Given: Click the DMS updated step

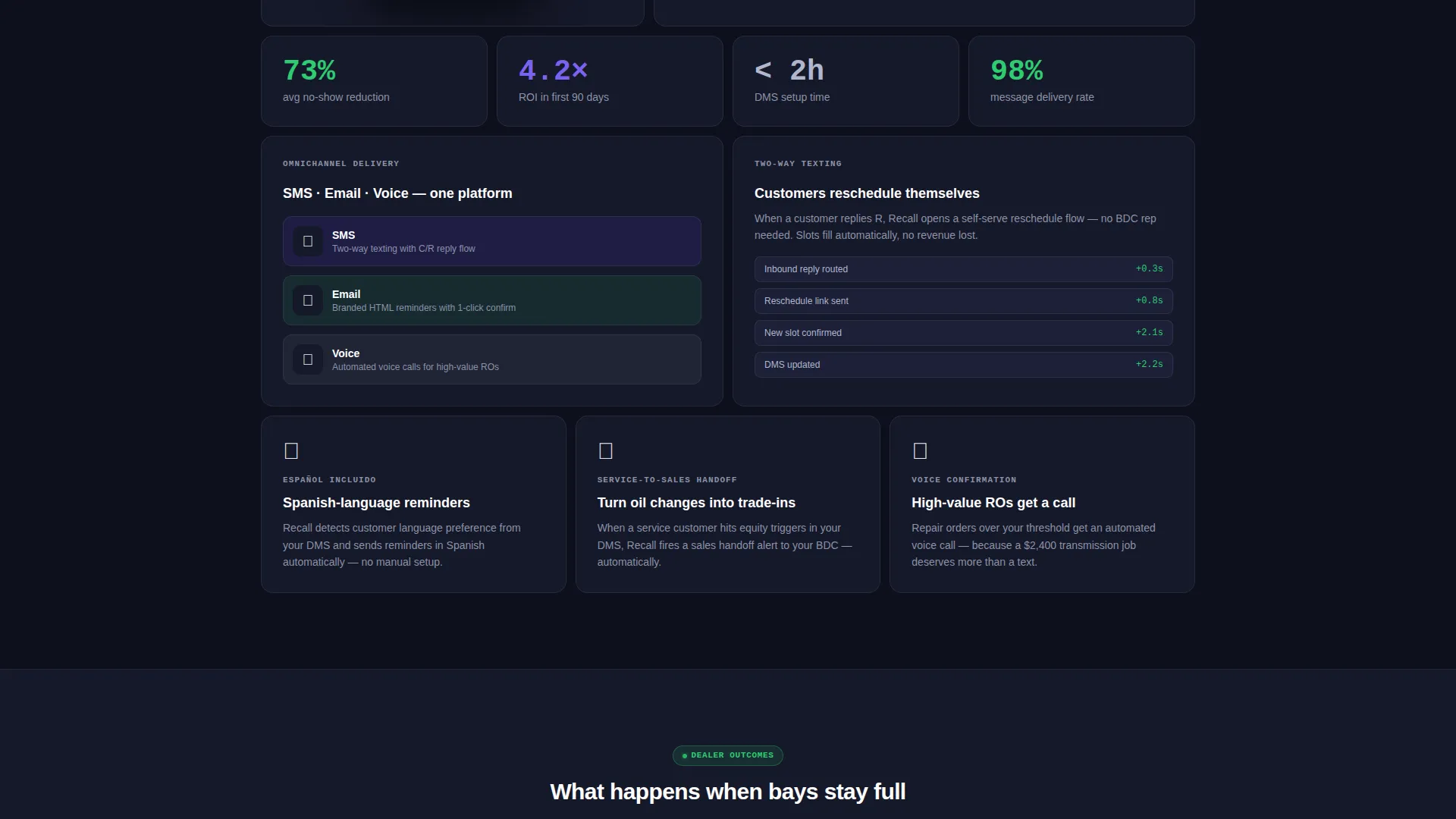Looking at the screenshot, I should click(963, 365).
